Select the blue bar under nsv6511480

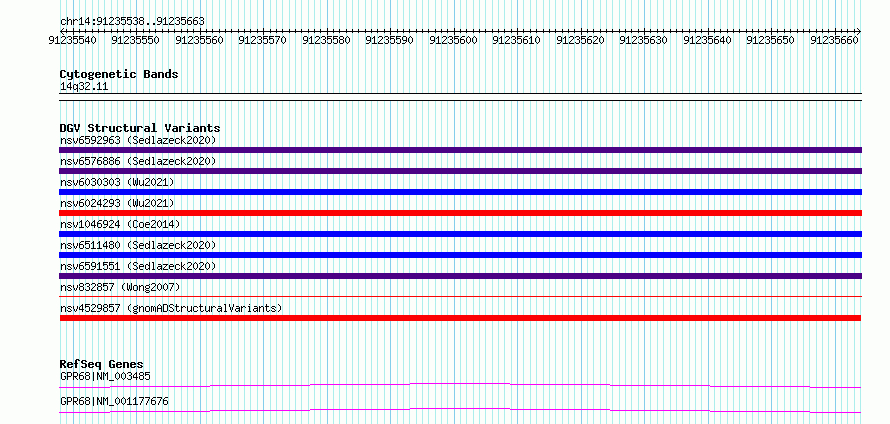tap(460, 255)
